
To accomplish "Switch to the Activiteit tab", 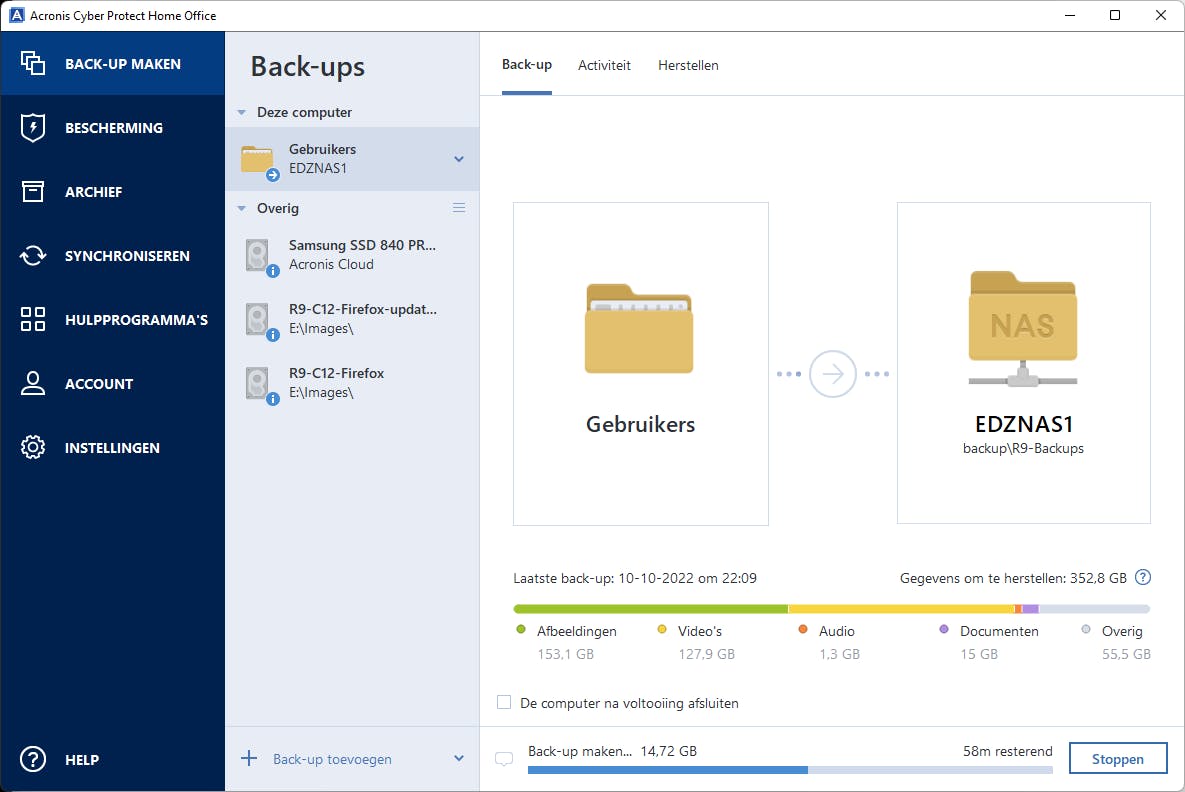I will (604, 66).
